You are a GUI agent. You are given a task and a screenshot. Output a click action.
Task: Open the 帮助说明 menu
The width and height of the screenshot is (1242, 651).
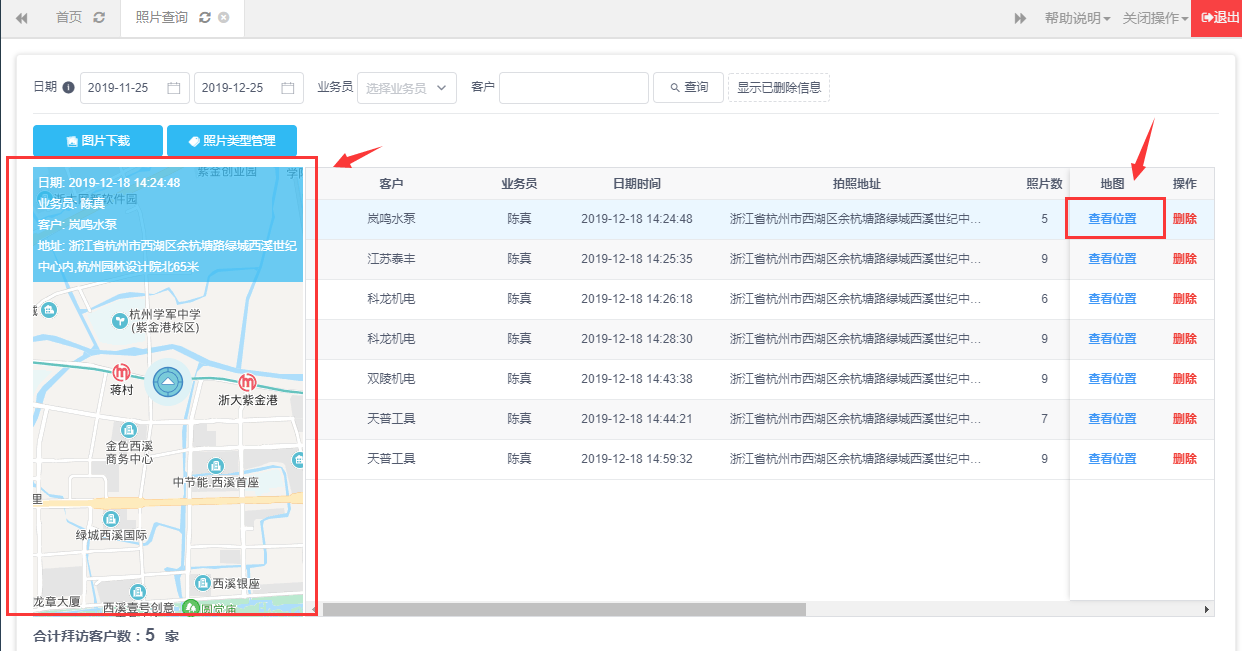point(1077,18)
